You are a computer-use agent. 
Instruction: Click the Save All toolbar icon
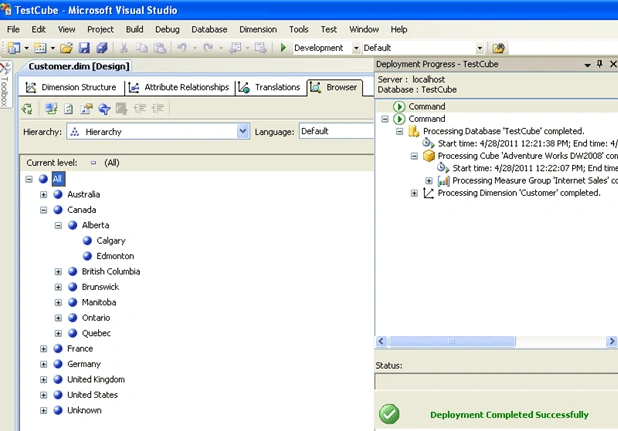pyautogui.click(x=102, y=48)
